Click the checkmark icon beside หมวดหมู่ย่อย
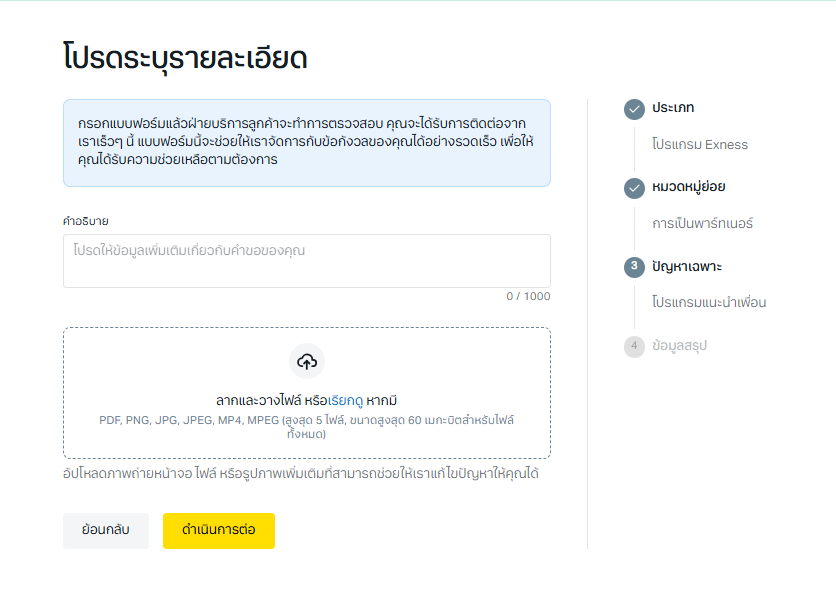Screen dimensions: 836x592 (x=634, y=188)
